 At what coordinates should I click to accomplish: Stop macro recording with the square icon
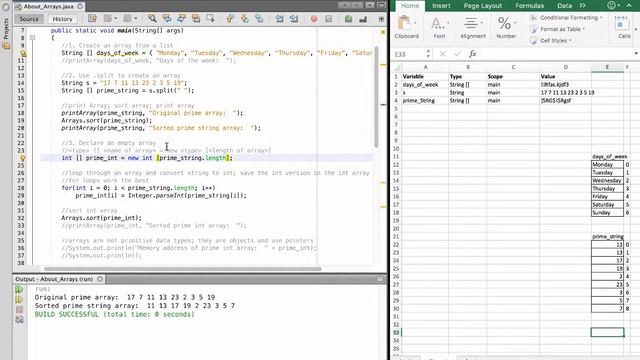click(x=329, y=19)
